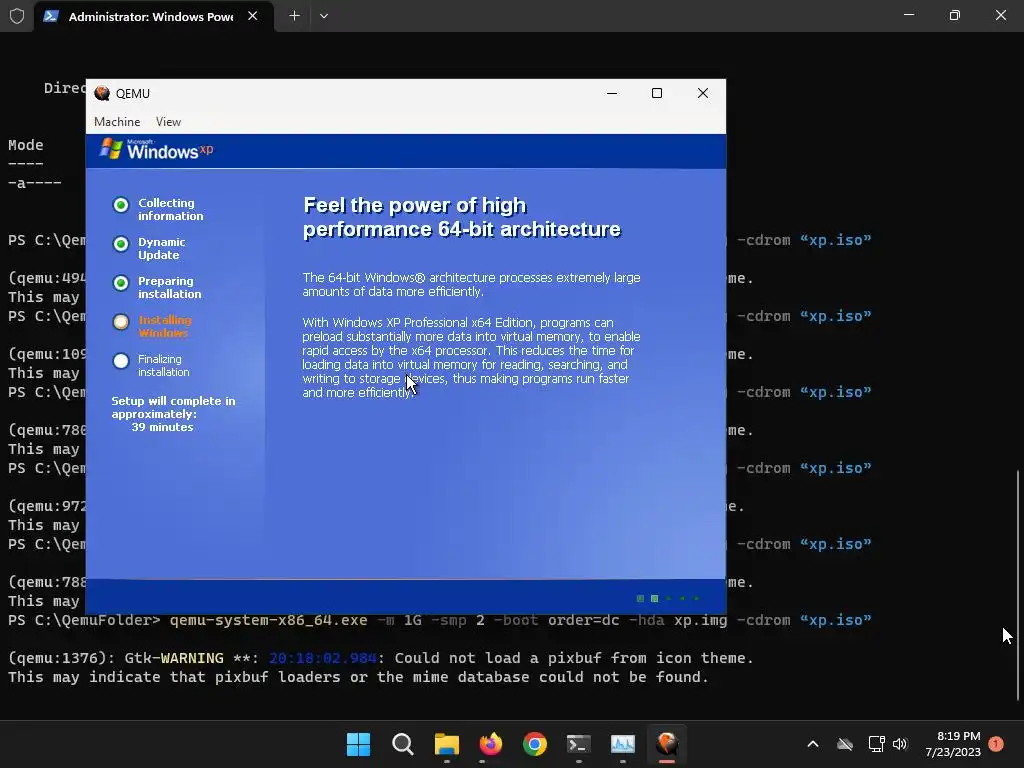1024x768 pixels.
Task: Click the Windows XP logo in the setup banner
Action: coord(157,150)
